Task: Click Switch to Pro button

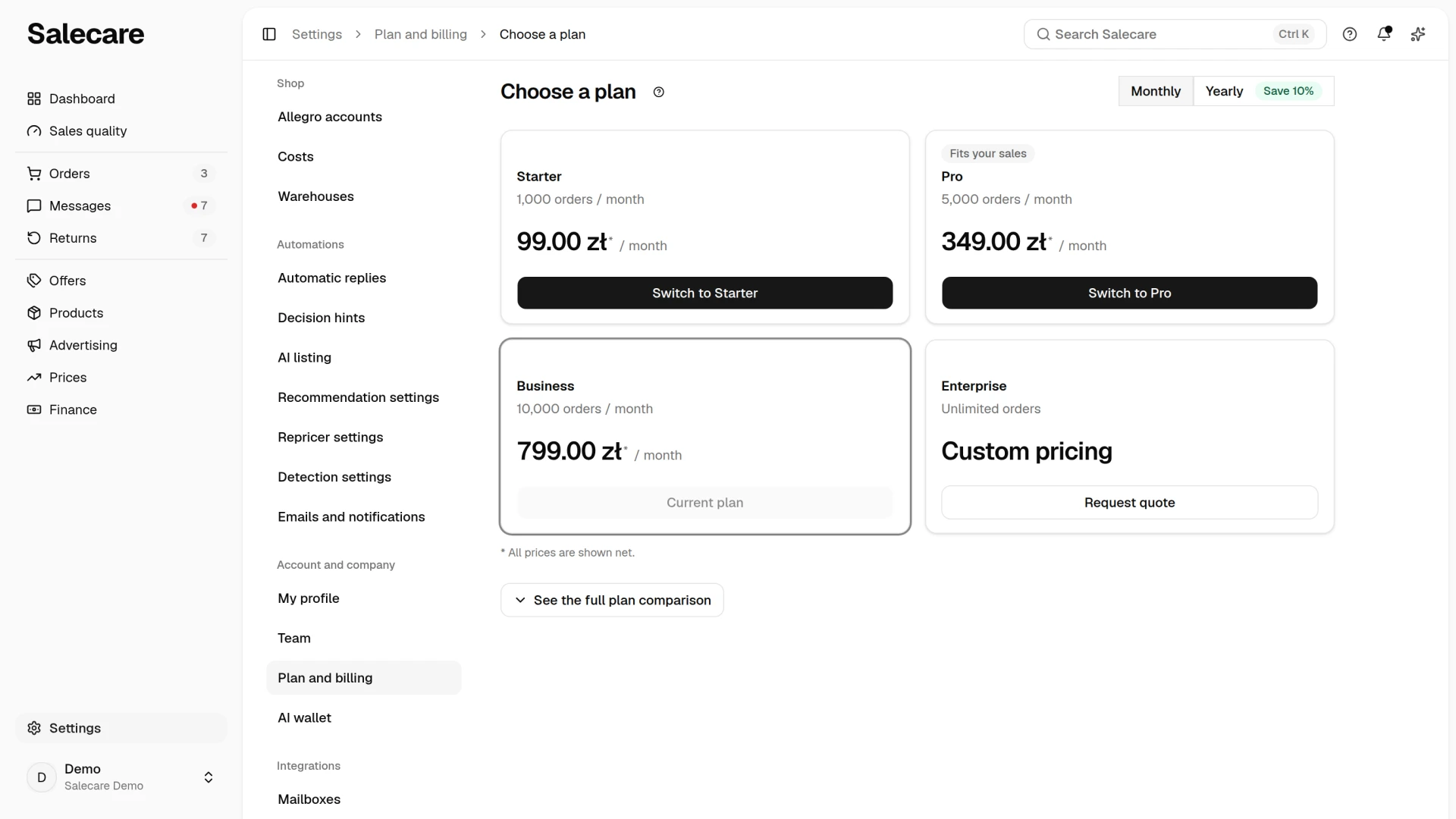Action: [x=1130, y=293]
